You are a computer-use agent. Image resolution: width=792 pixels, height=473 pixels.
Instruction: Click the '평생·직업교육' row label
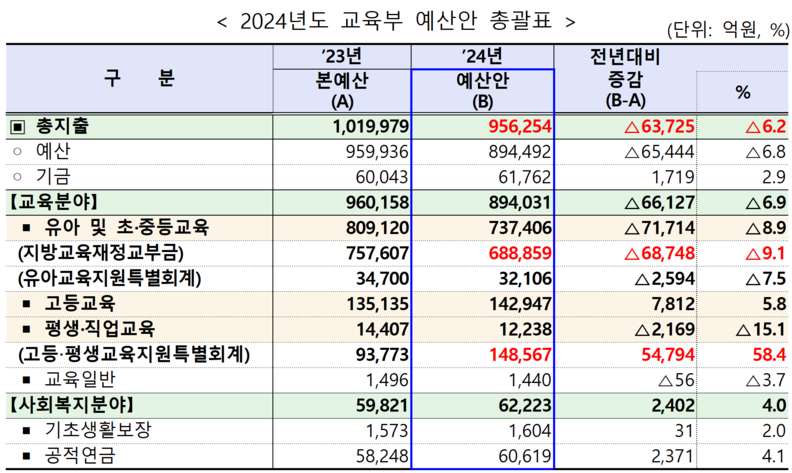[x=100, y=328]
